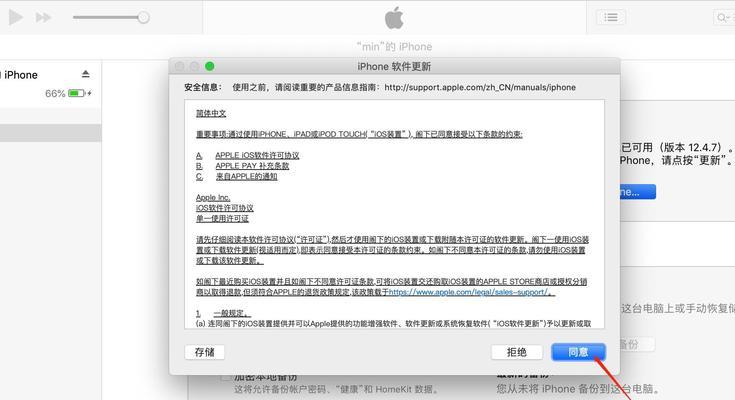Image resolution: width=735 pixels, height=400 pixels.
Task: Click the support.apple.com manuals URL text
Action: (x=480, y=87)
